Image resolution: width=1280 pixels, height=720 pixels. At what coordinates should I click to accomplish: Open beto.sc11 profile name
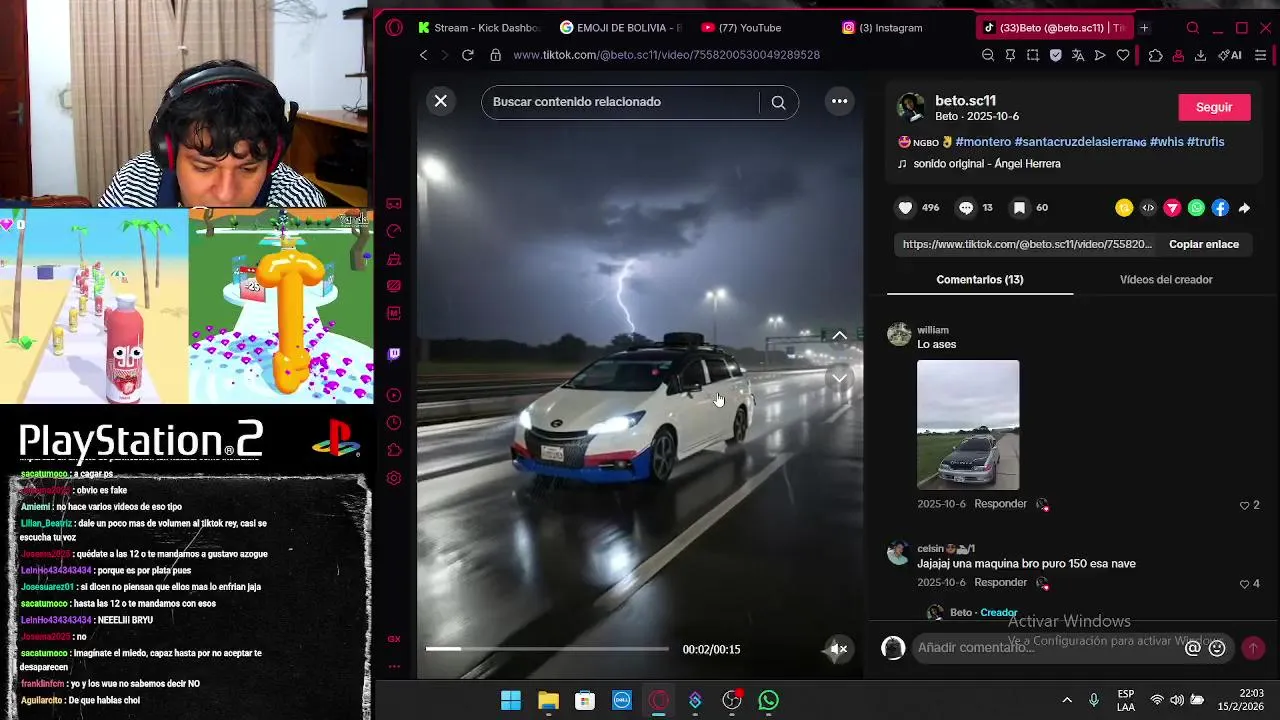[x=965, y=100]
